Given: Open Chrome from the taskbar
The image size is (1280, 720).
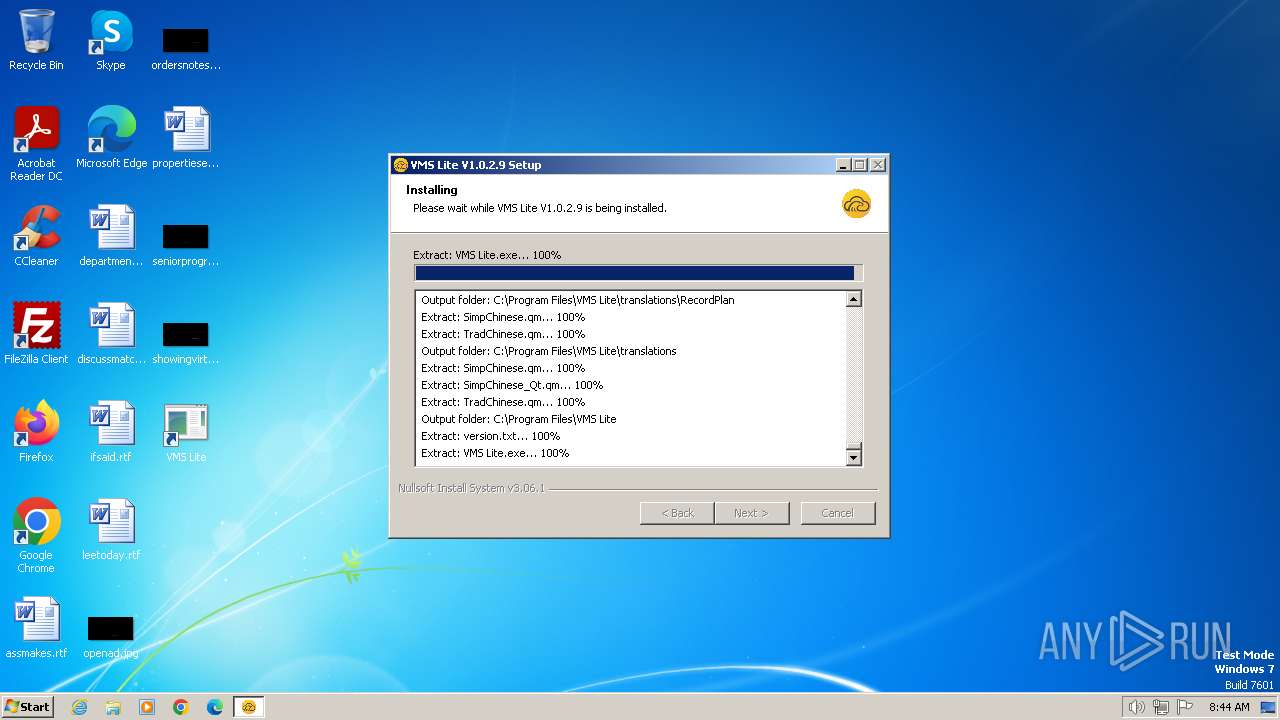Looking at the screenshot, I should click(x=181, y=707).
